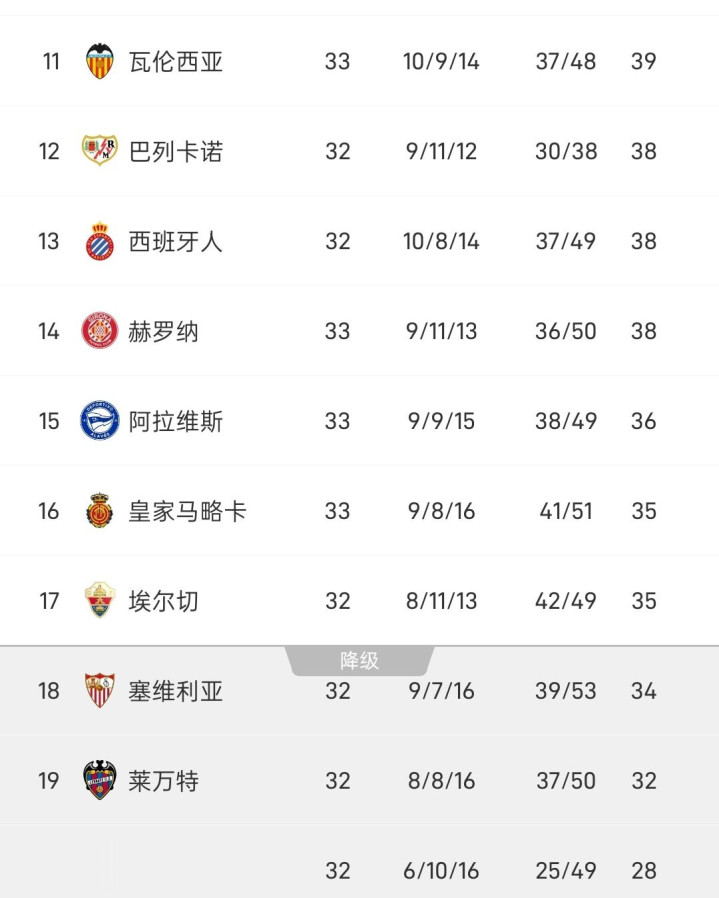Open team 瓦伦西亚 from the standings

(176, 61)
